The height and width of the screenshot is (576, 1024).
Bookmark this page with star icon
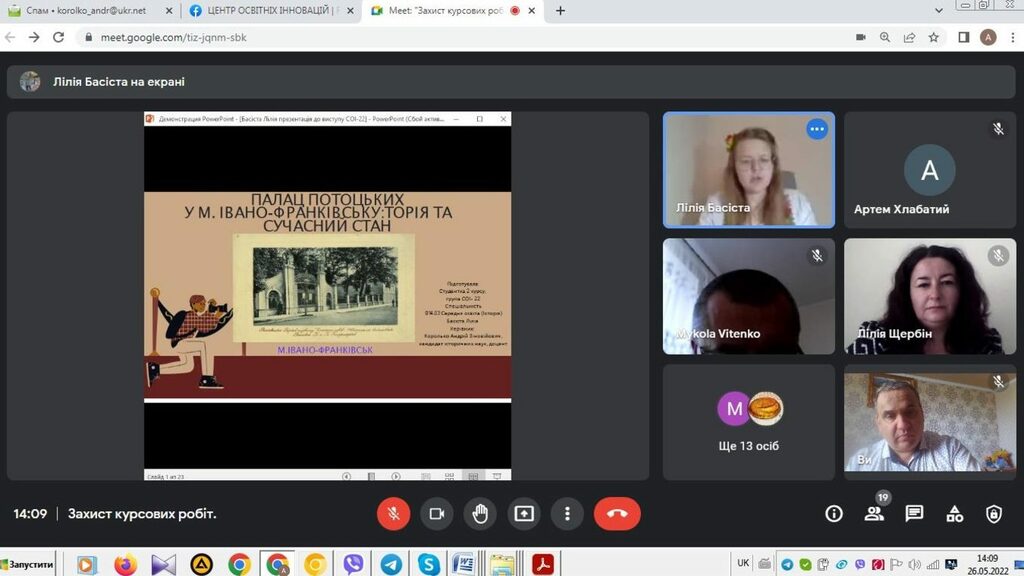click(x=933, y=37)
